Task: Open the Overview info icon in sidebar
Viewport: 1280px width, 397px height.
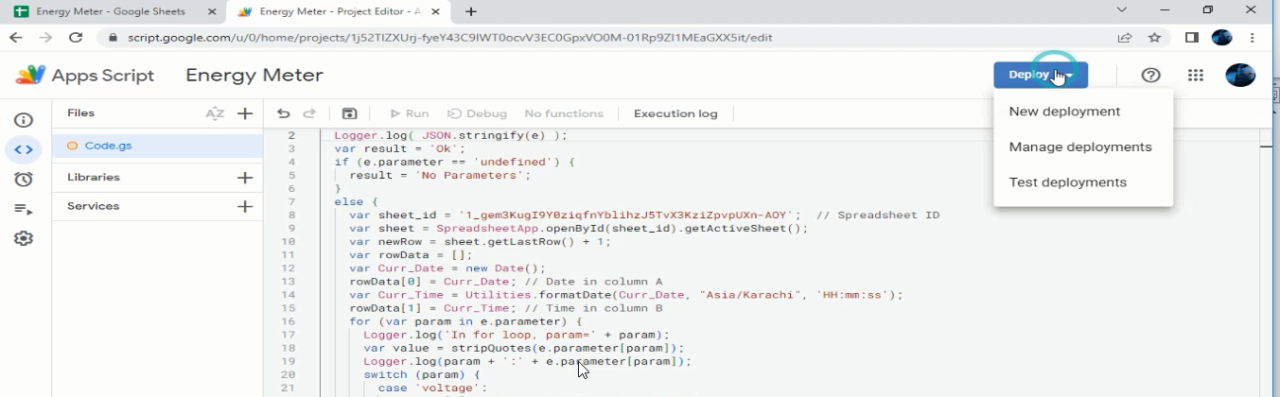Action: pyautogui.click(x=24, y=120)
